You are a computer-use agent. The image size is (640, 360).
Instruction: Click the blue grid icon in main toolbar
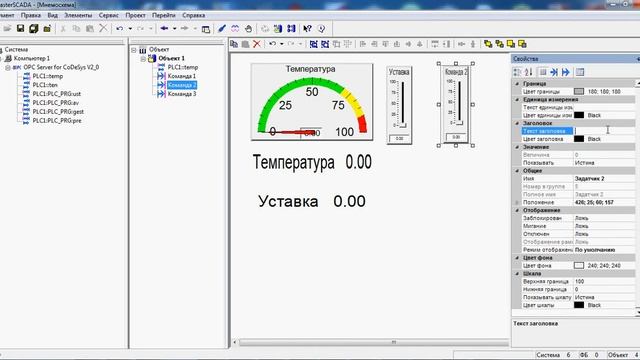click(291, 29)
